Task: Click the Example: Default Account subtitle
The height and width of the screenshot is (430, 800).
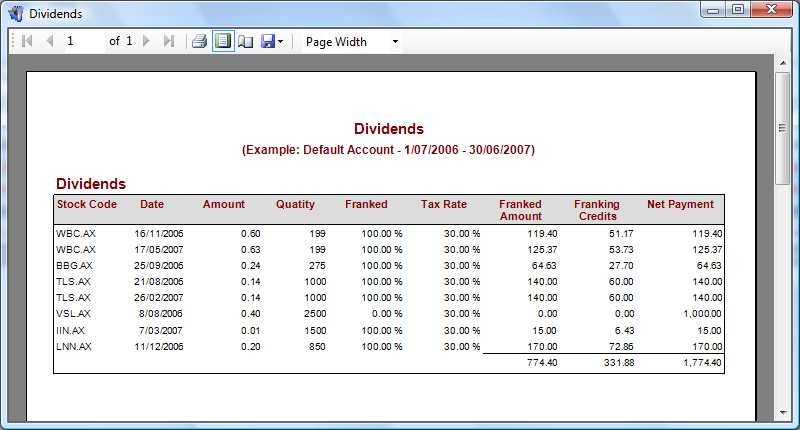Action: click(x=388, y=150)
